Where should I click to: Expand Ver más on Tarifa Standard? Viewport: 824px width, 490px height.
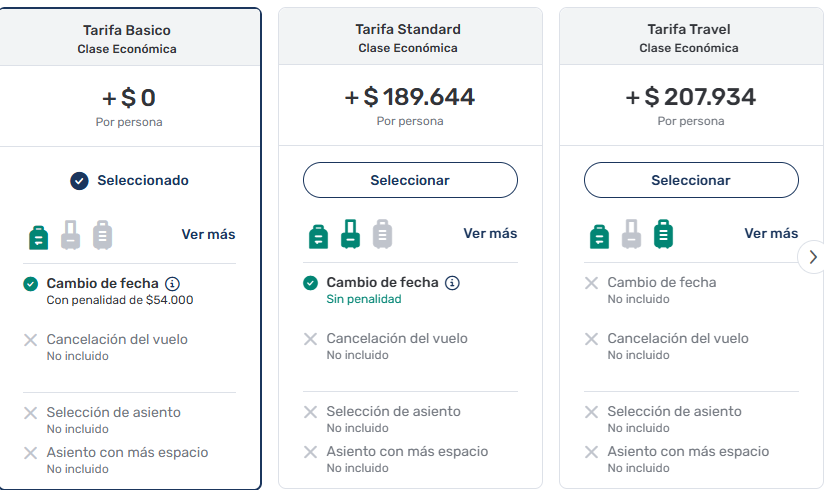click(490, 233)
